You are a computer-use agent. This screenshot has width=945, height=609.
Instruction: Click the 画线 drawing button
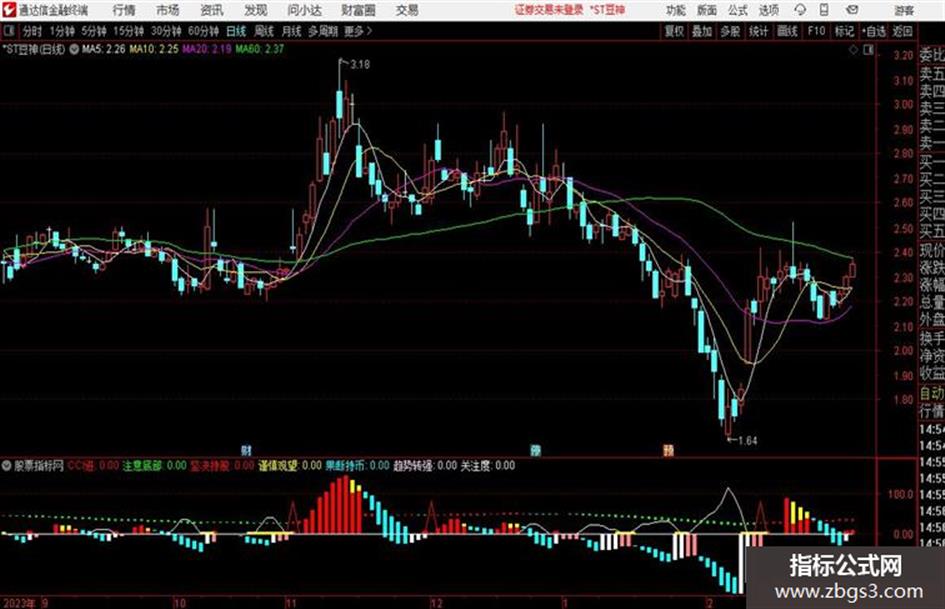(x=787, y=31)
